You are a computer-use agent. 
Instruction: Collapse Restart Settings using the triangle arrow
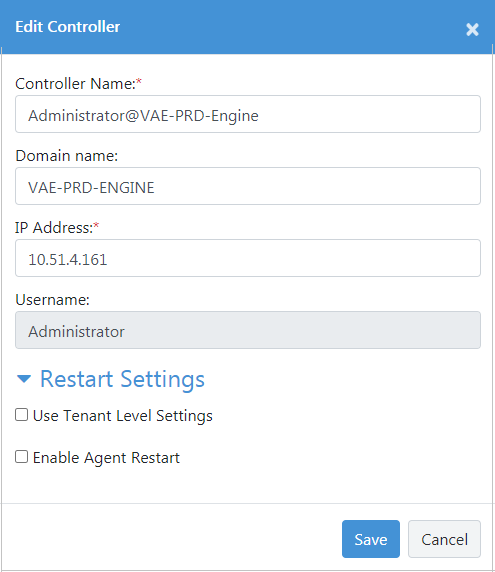(x=24, y=379)
